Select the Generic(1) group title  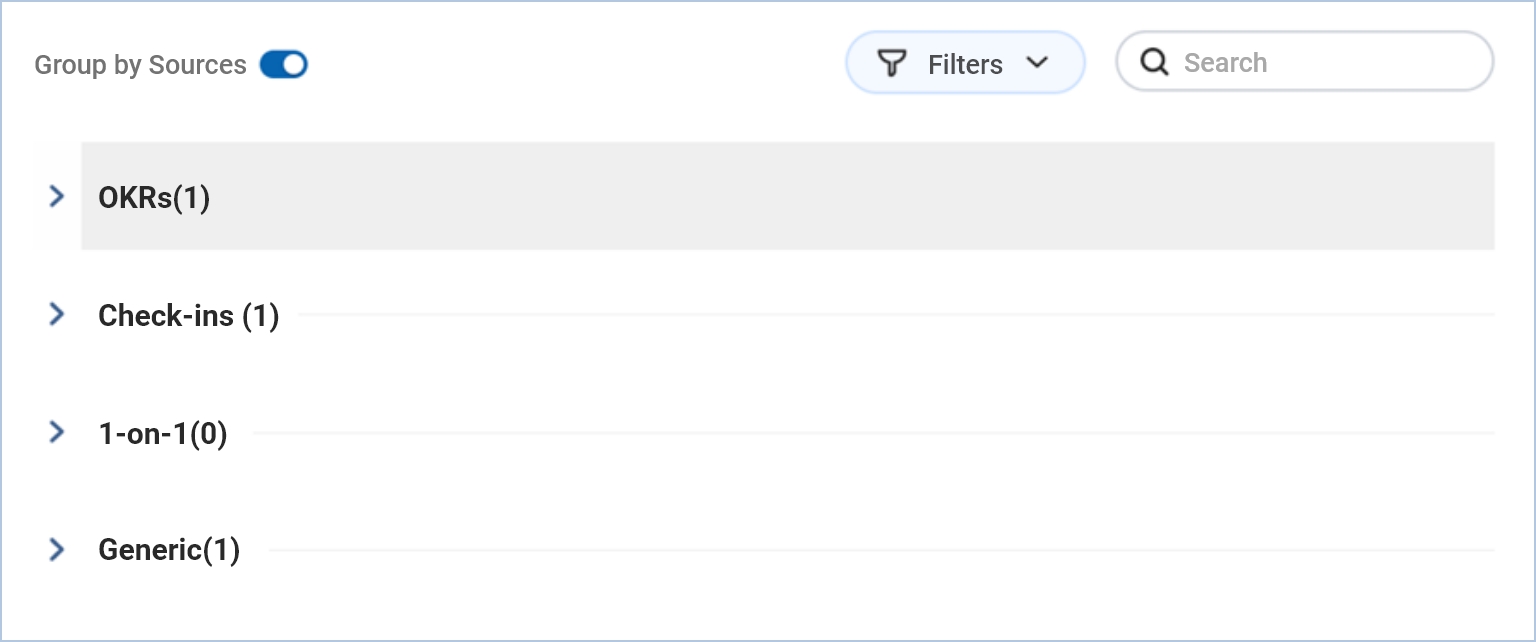169,550
